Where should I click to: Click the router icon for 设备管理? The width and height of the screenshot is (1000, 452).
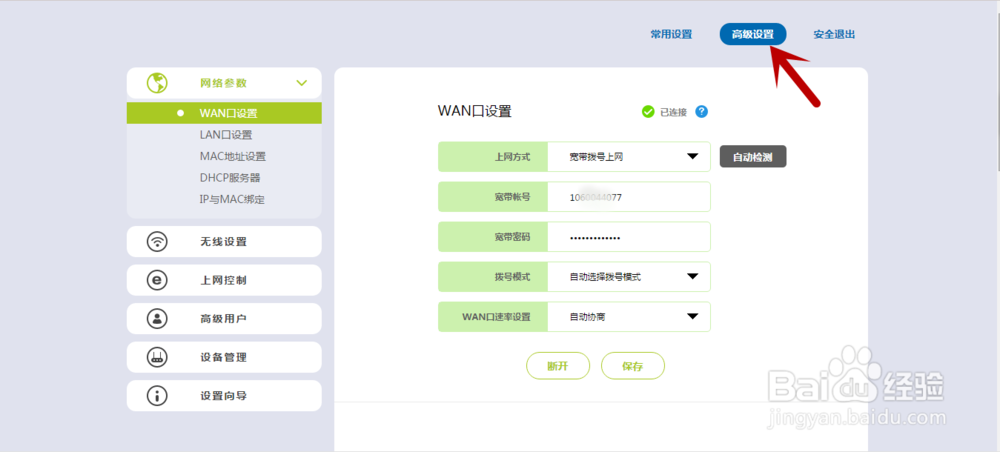(x=157, y=357)
